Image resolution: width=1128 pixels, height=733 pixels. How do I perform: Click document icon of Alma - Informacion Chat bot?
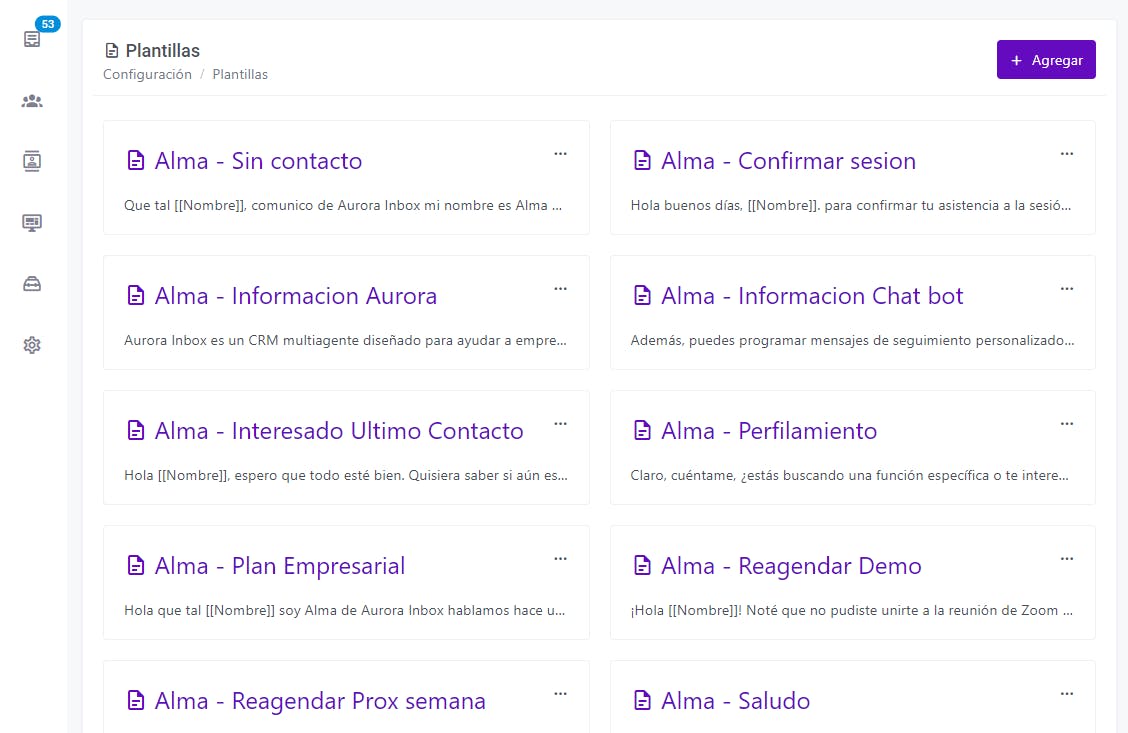[x=642, y=296]
